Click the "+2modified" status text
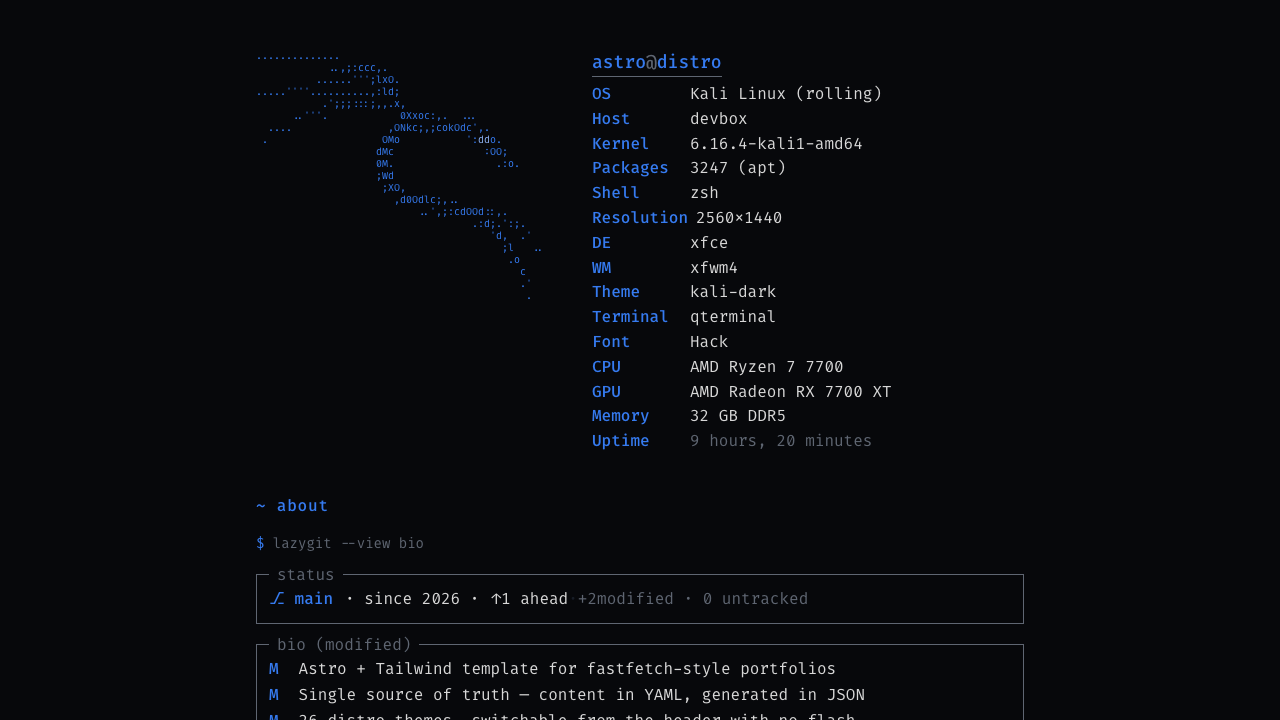The width and height of the screenshot is (1280, 720). (x=626, y=599)
